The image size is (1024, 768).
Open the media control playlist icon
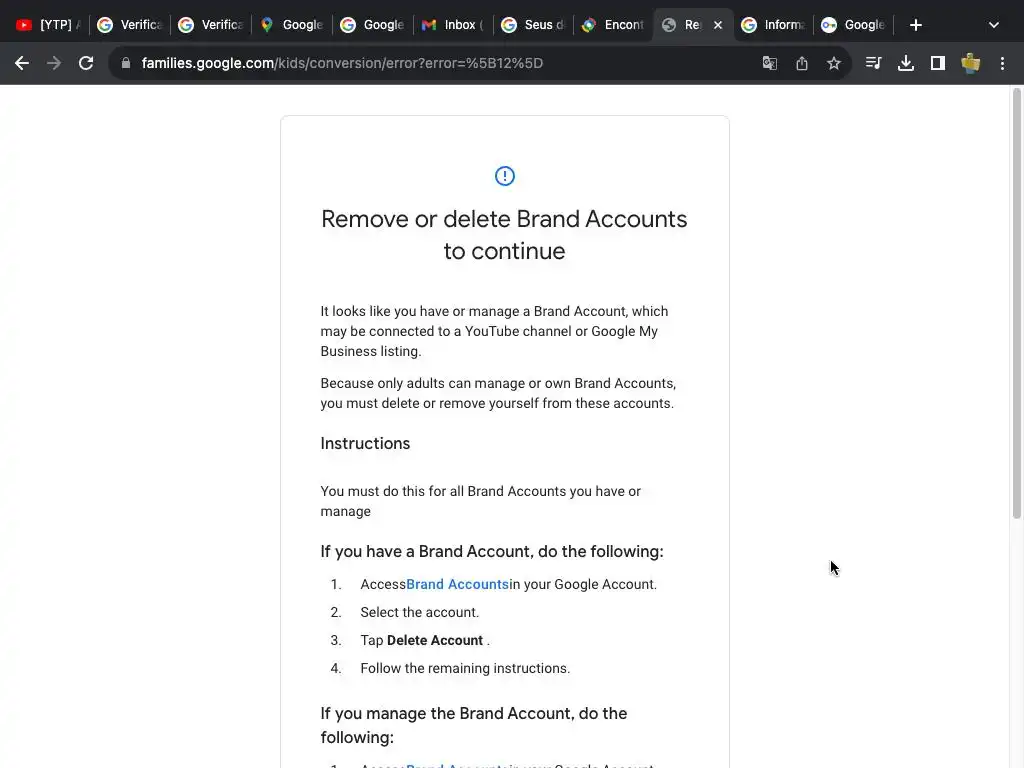pos(874,63)
